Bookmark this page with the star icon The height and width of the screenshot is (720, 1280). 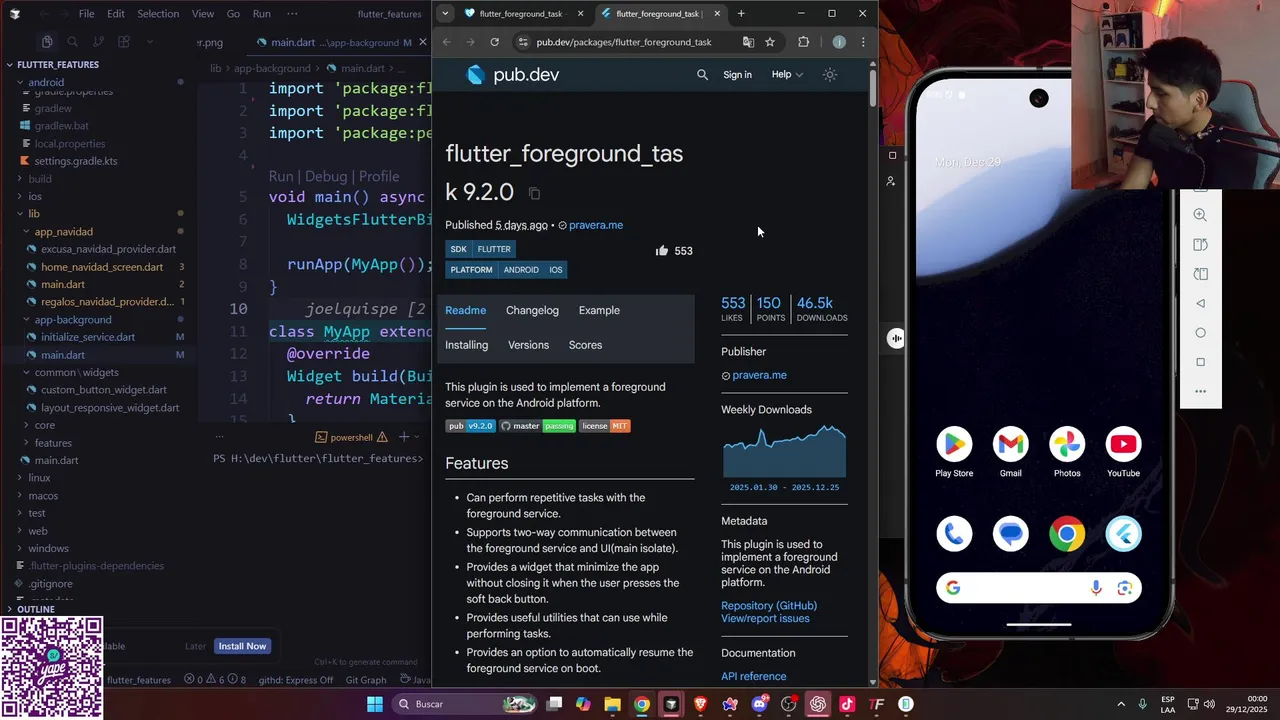pyautogui.click(x=770, y=42)
